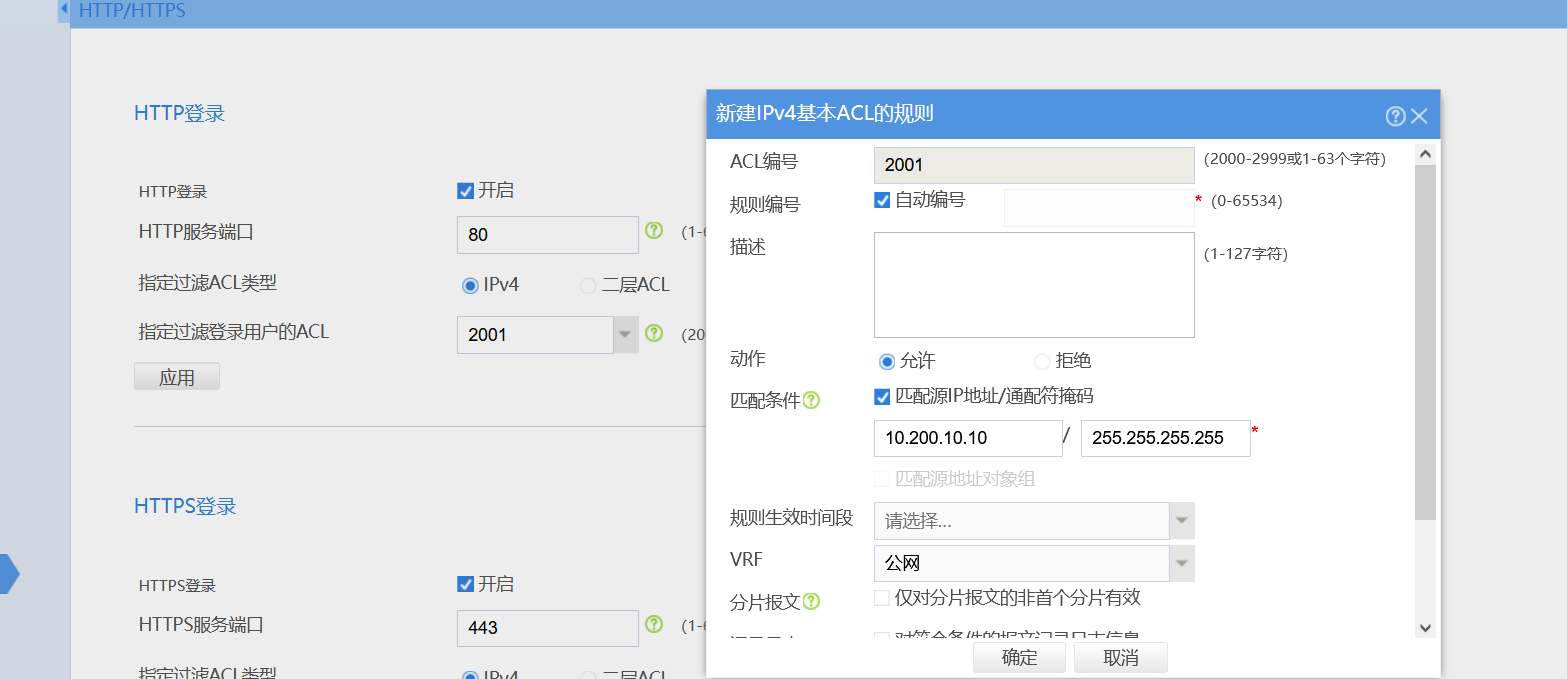Toggle the 自动编号 checkbox

point(882,200)
